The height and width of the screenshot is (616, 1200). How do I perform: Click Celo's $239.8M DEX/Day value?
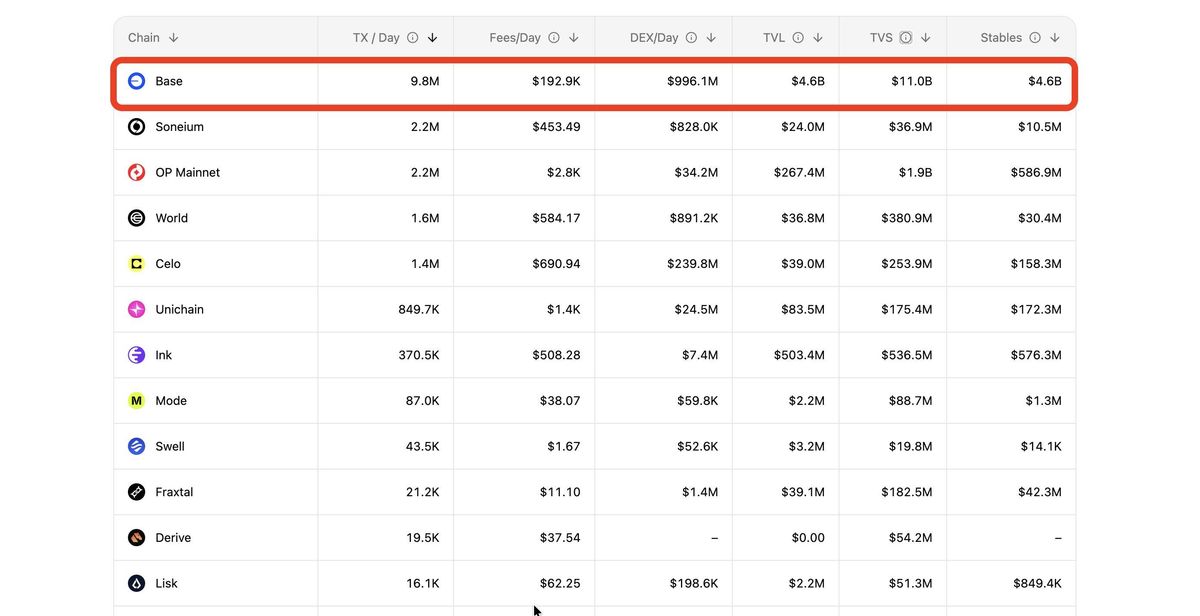pos(693,264)
